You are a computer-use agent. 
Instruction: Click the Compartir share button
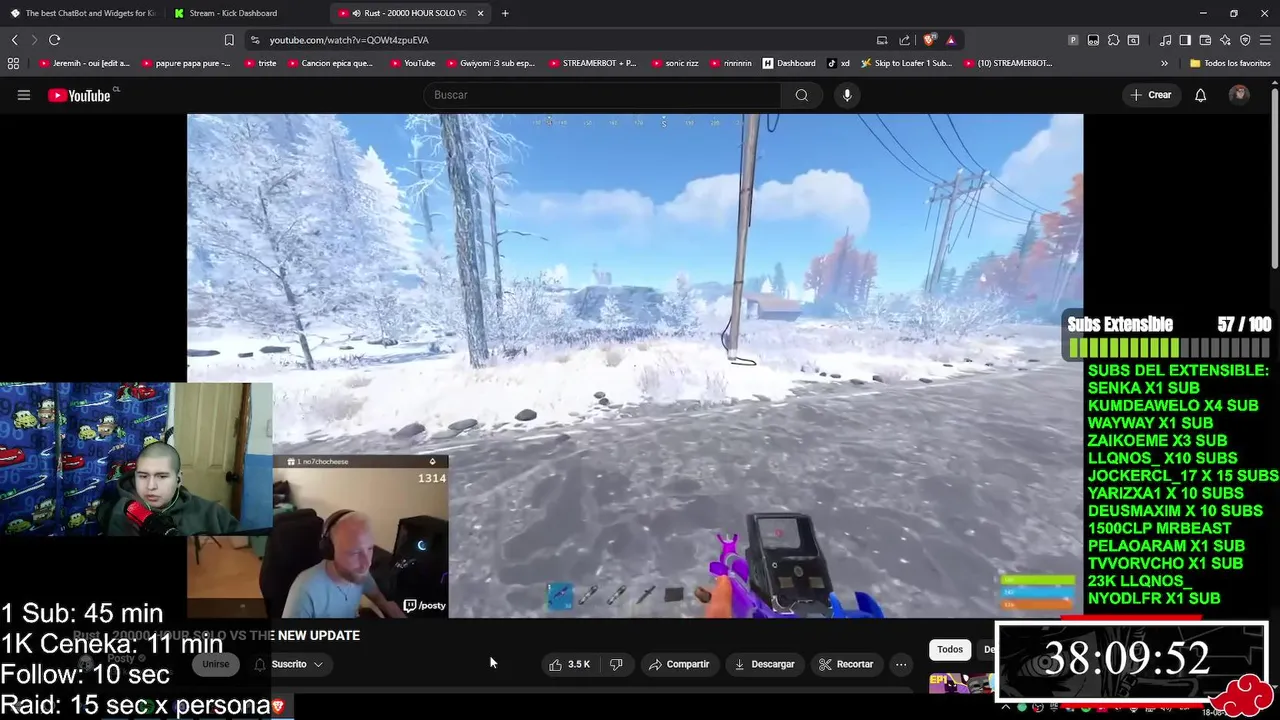[679, 664]
